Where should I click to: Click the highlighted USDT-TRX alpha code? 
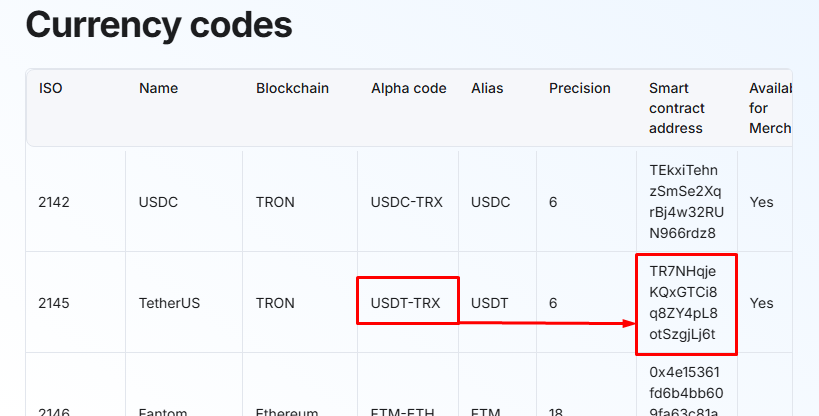(x=406, y=303)
